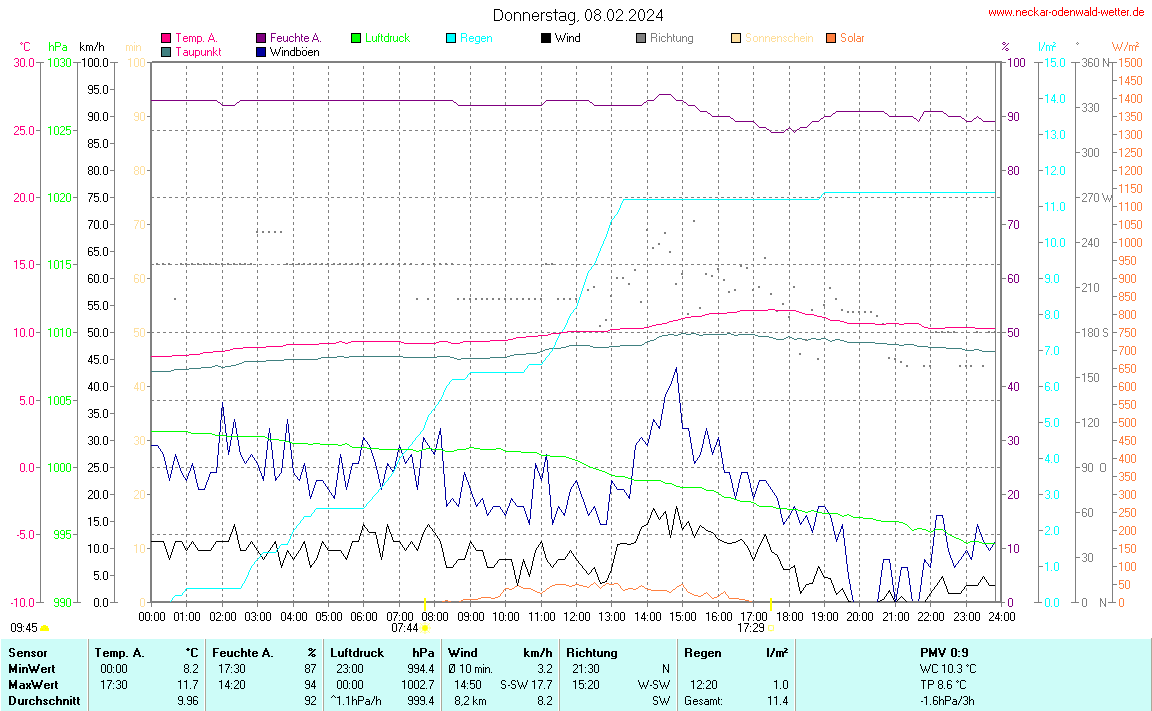The width and height of the screenshot is (1152, 711).
Task: Select the blue Windböen legend box
Action: (261, 51)
